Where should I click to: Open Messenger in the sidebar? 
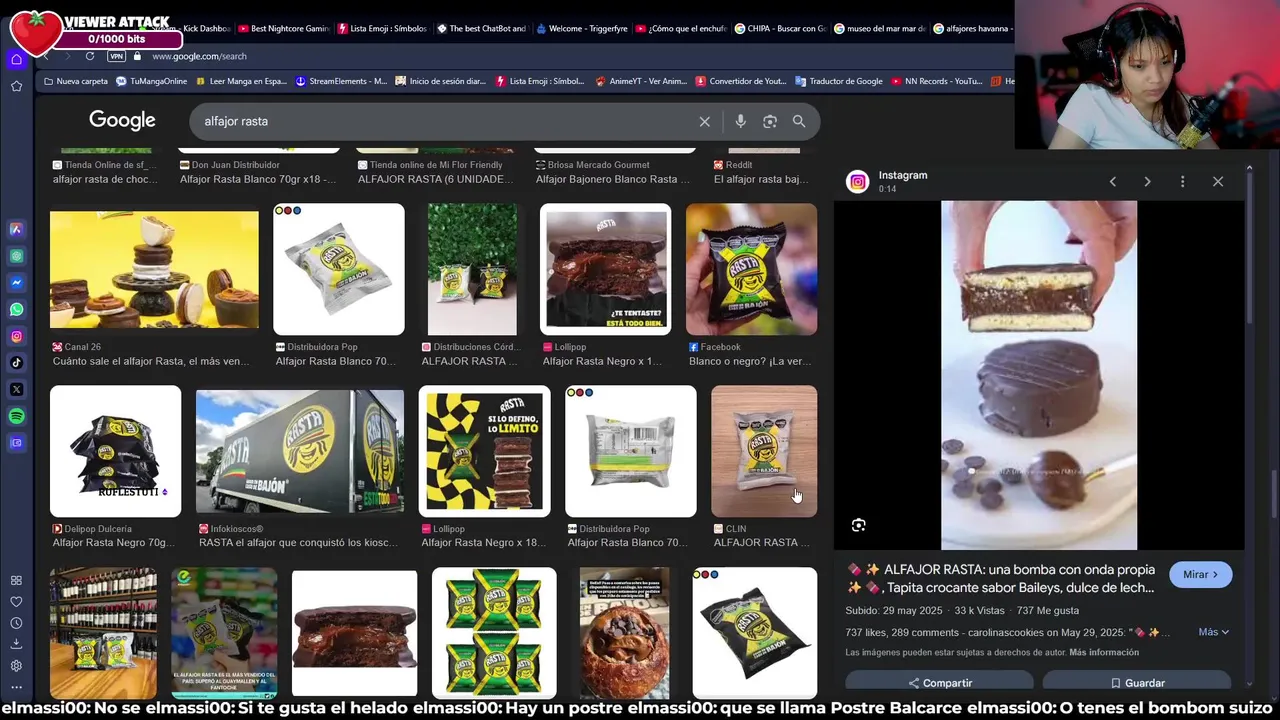pyautogui.click(x=16, y=283)
